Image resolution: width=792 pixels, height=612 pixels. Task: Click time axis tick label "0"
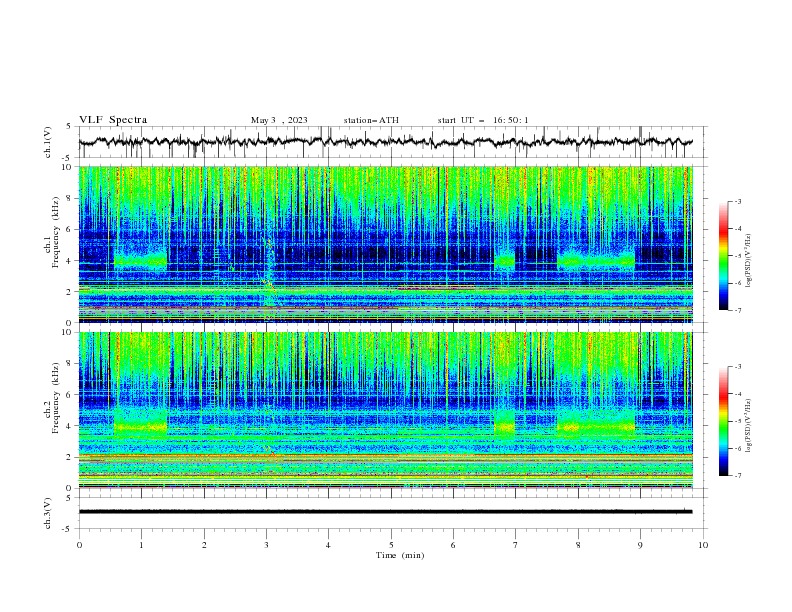[x=79, y=545]
